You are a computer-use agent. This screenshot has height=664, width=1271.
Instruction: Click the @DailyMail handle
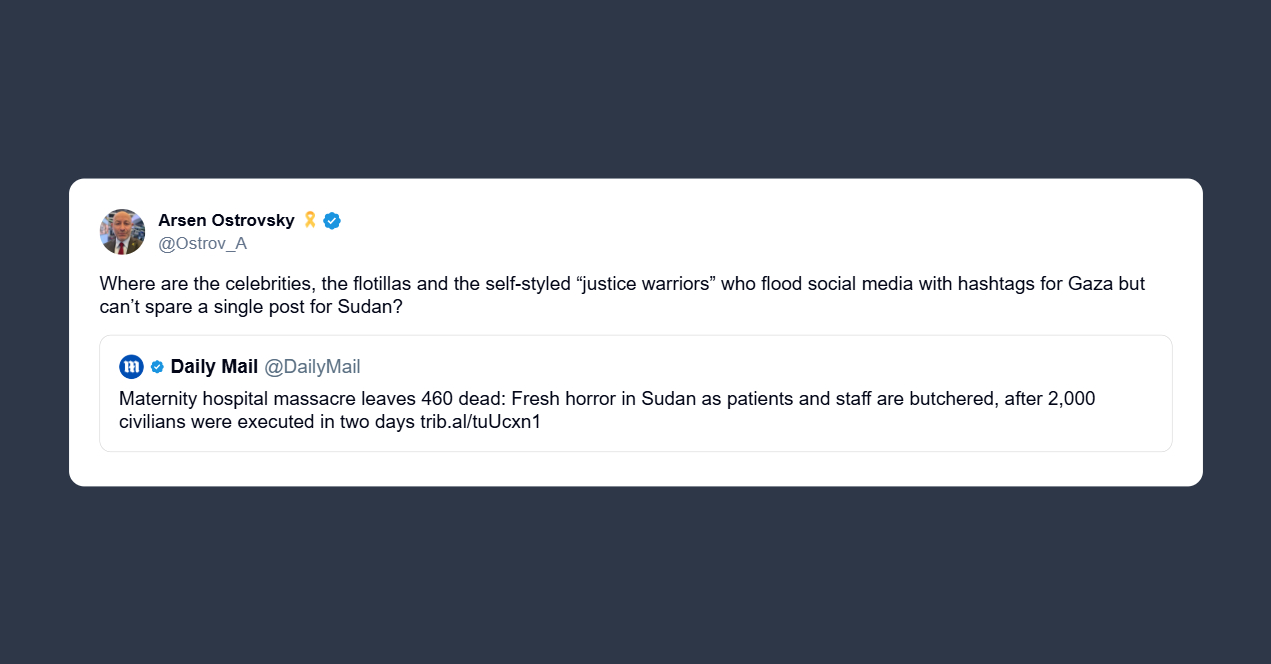point(312,367)
